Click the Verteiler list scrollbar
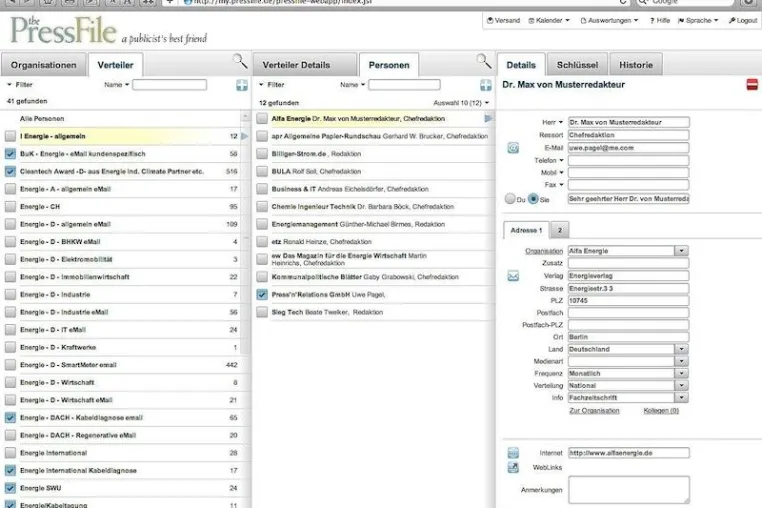 245,233
